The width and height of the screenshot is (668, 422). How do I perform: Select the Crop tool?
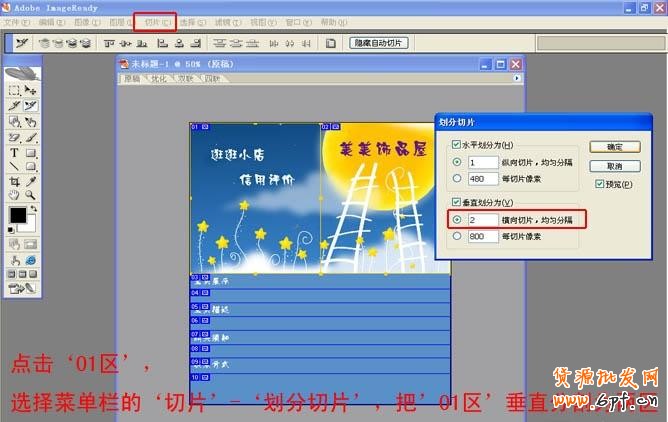point(14,181)
